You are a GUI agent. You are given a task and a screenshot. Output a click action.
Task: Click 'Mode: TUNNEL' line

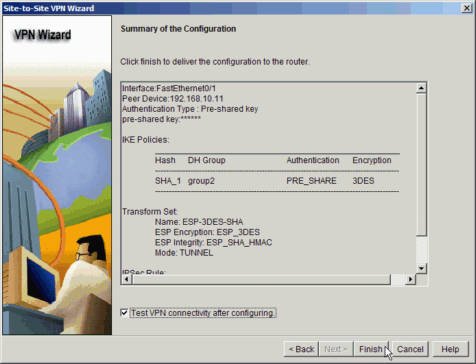point(184,253)
